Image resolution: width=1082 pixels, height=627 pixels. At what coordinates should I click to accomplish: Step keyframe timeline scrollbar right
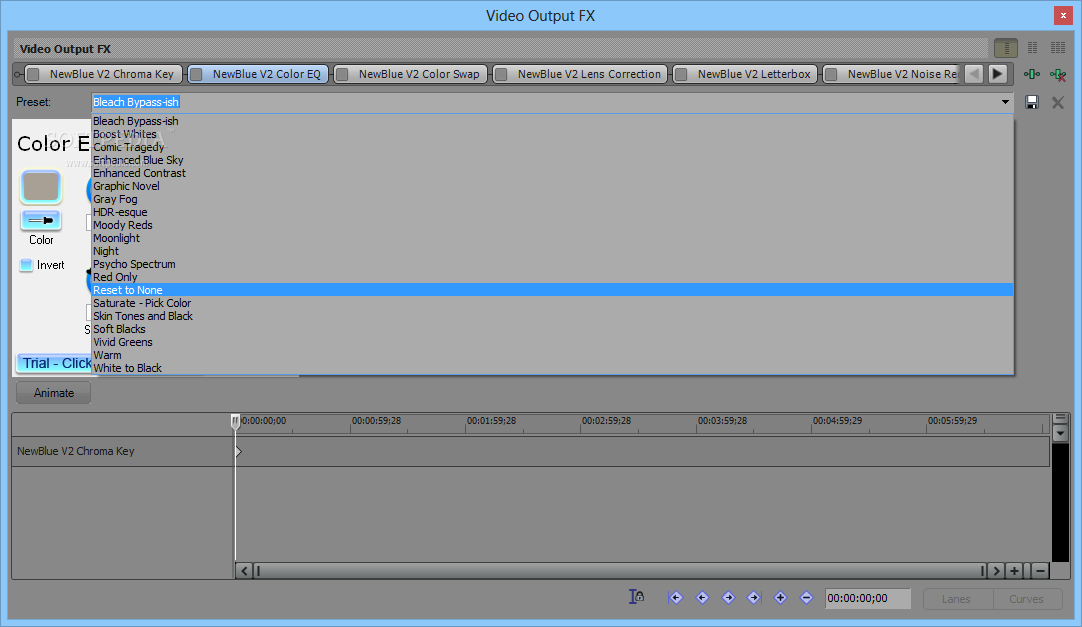996,570
